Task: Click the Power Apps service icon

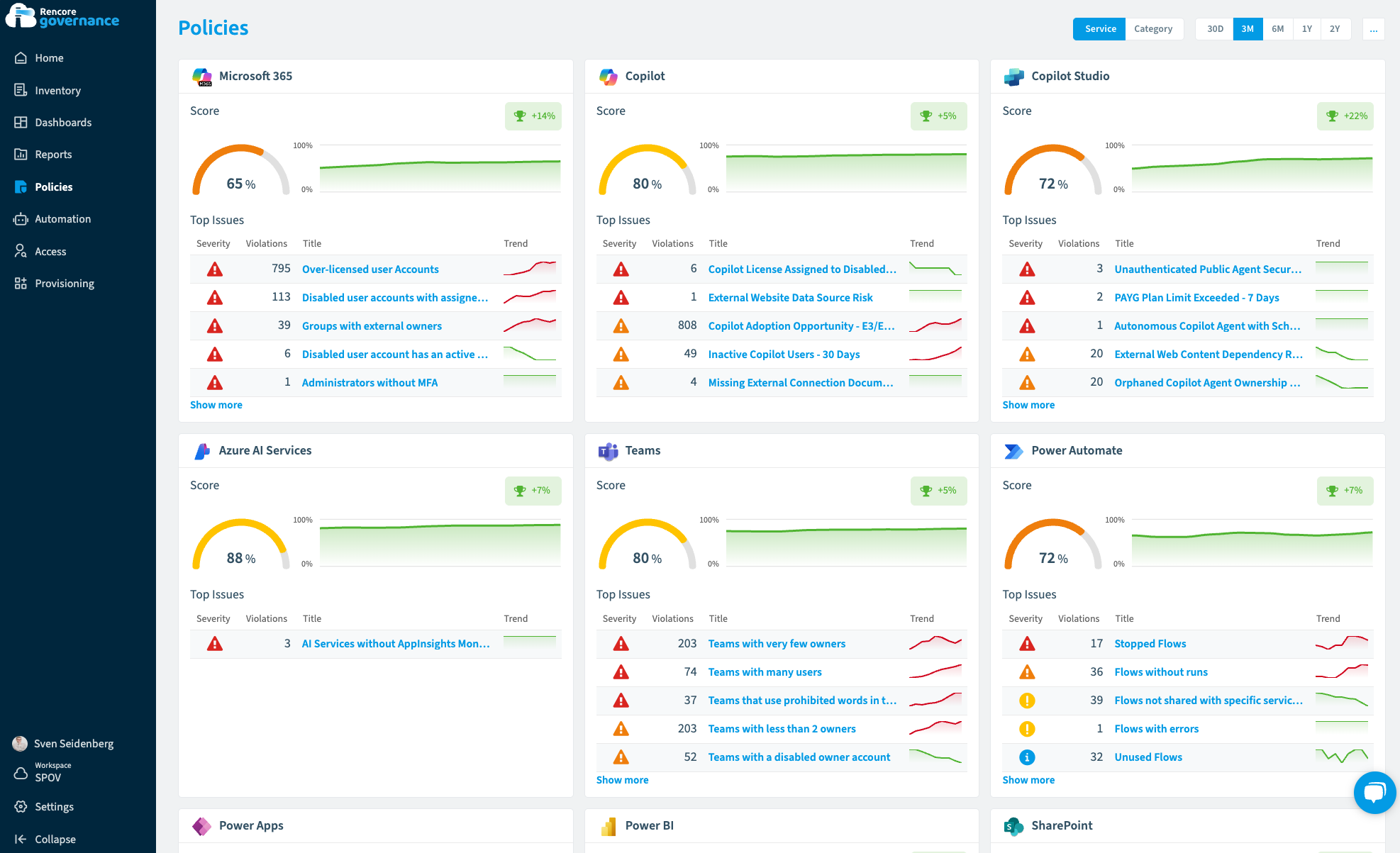Action: (x=202, y=826)
